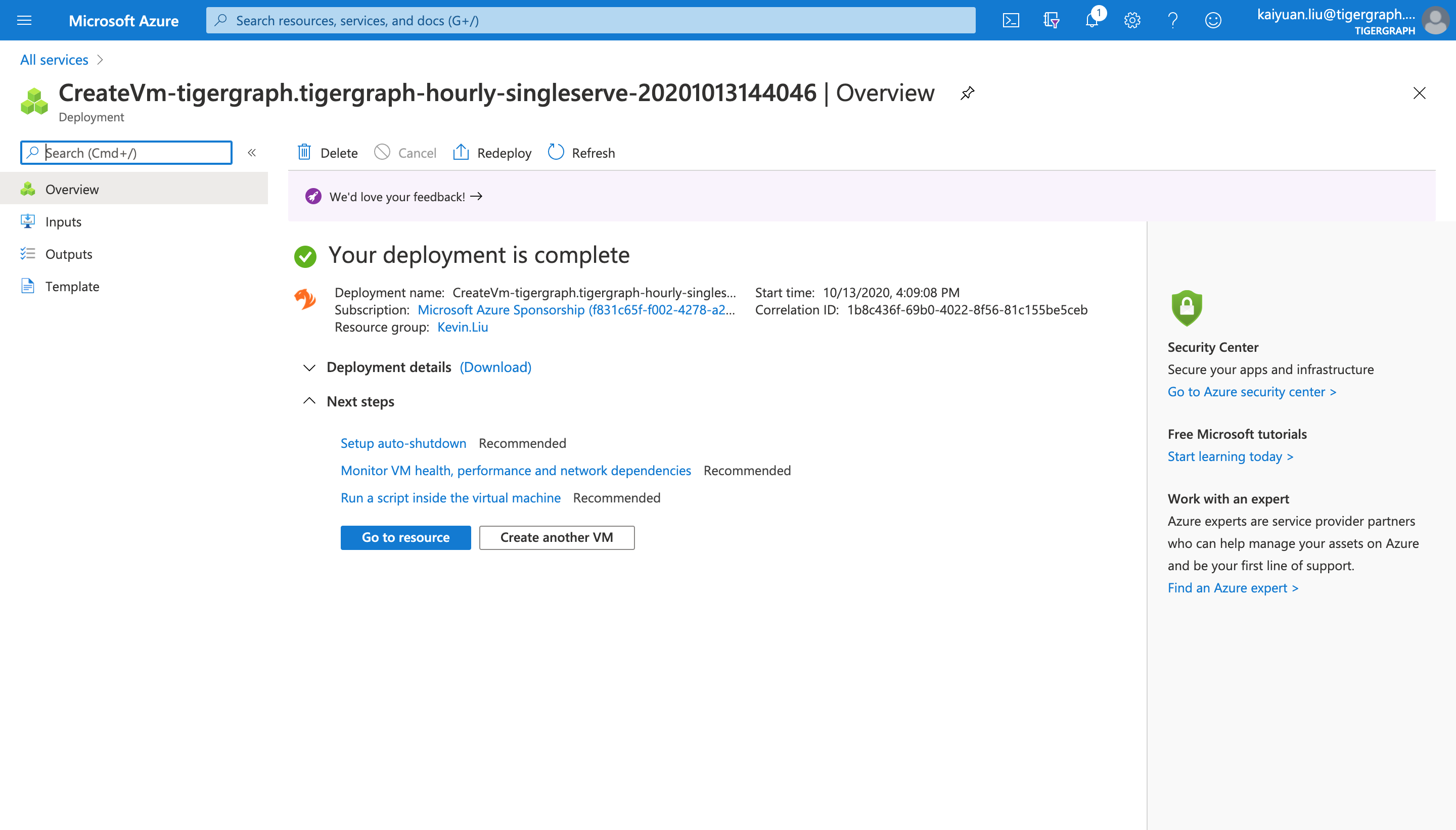
Task: Click Go to resource button
Action: [405, 537]
